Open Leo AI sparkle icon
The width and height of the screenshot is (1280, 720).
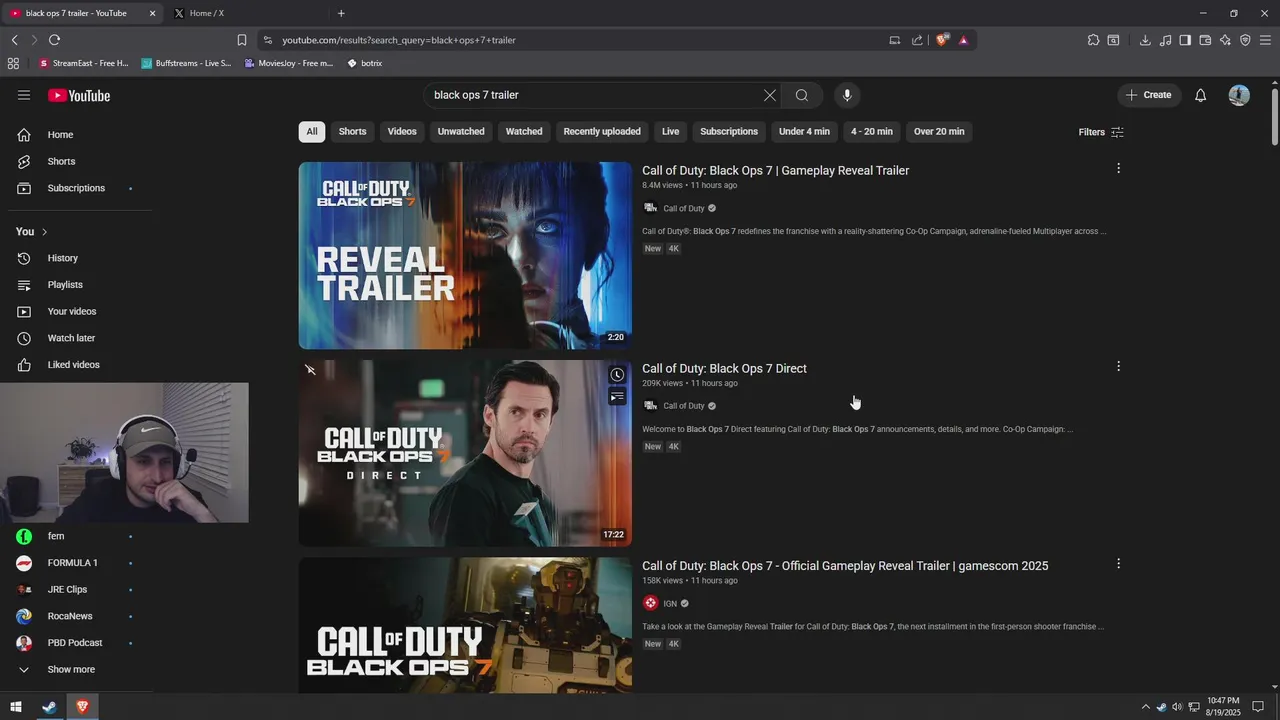(x=1225, y=40)
